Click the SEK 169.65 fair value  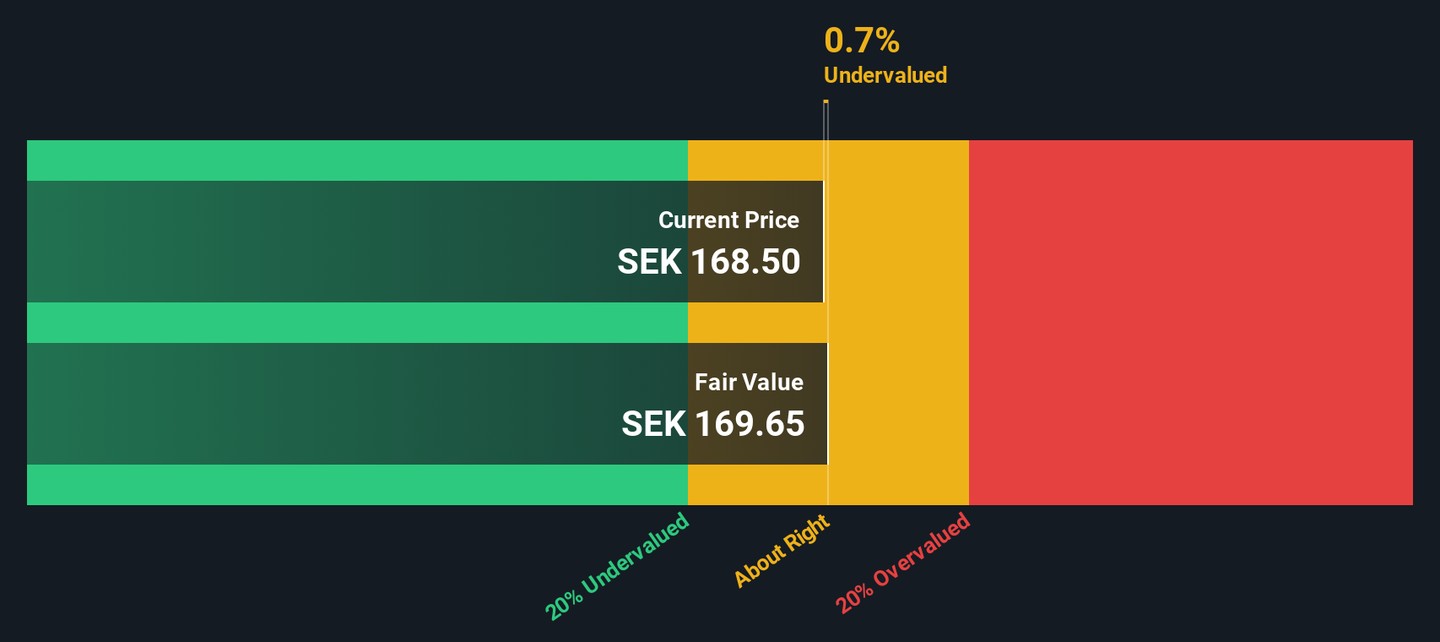point(713,423)
